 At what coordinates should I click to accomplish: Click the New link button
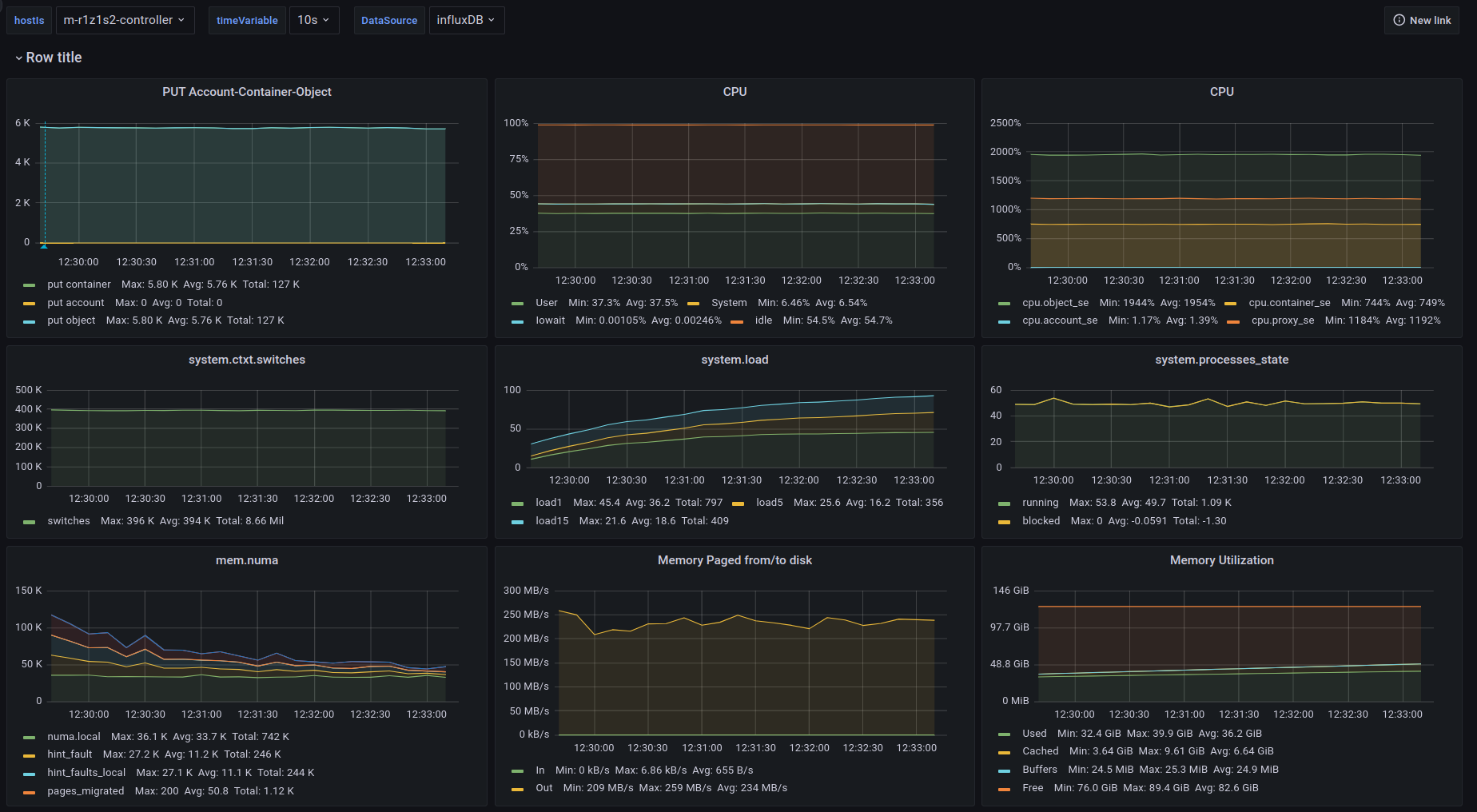(x=1421, y=20)
